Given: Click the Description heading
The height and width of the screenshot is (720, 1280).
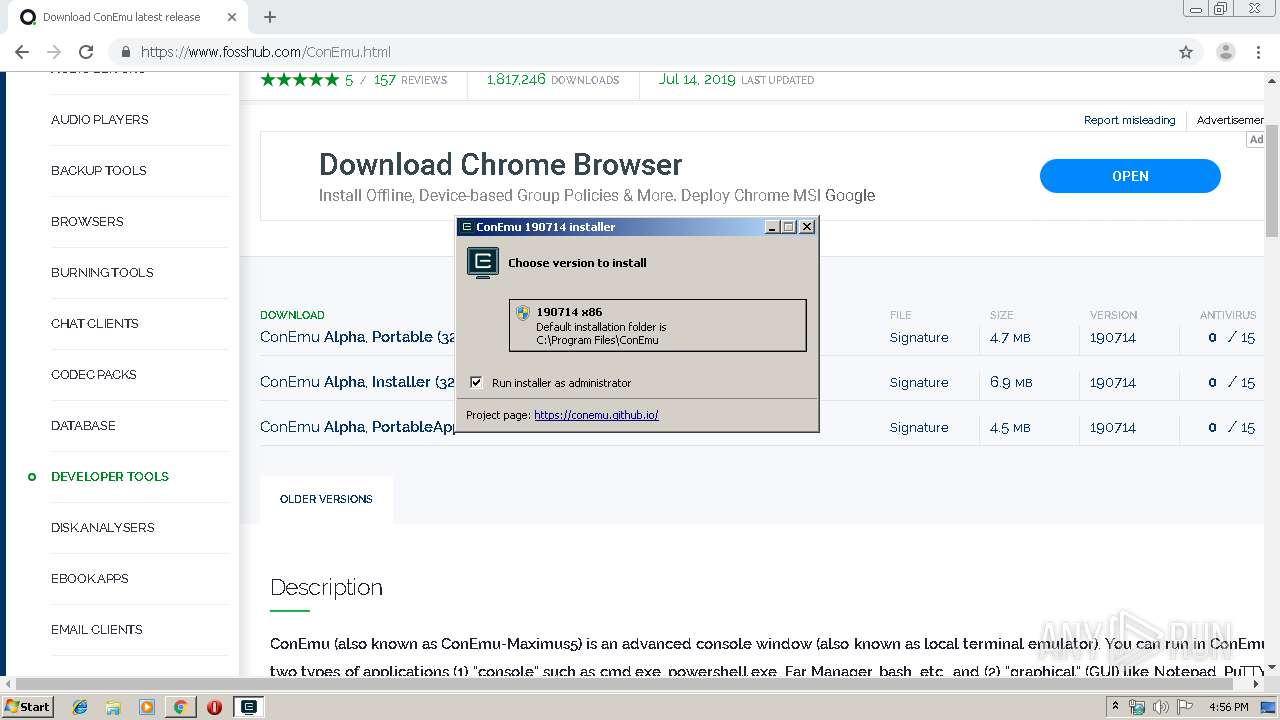Looking at the screenshot, I should tap(326, 587).
